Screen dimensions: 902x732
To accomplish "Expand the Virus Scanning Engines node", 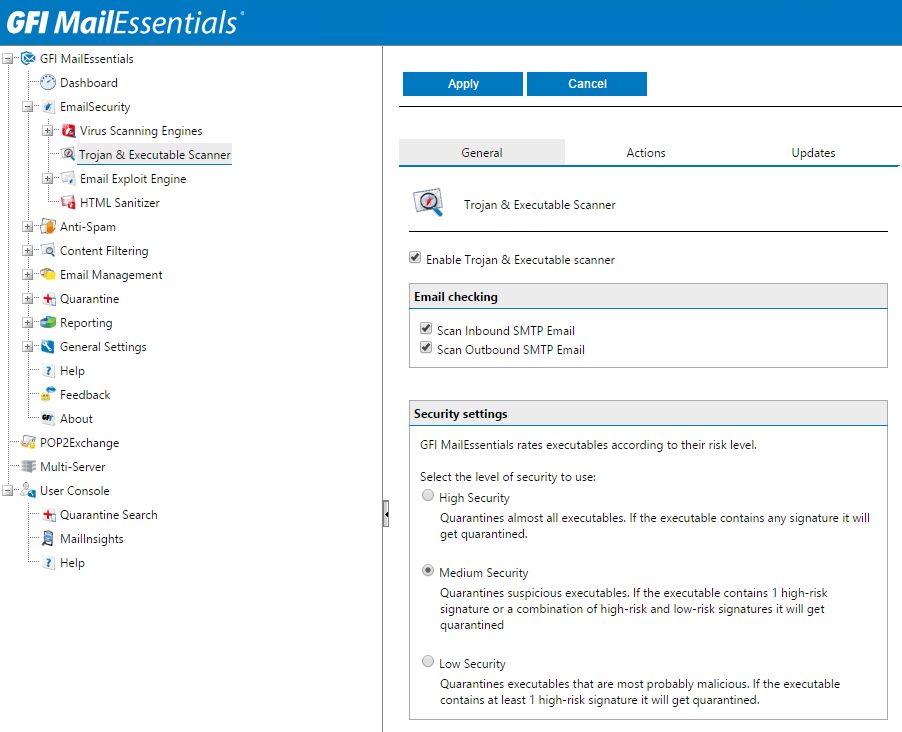I will tap(48, 131).
